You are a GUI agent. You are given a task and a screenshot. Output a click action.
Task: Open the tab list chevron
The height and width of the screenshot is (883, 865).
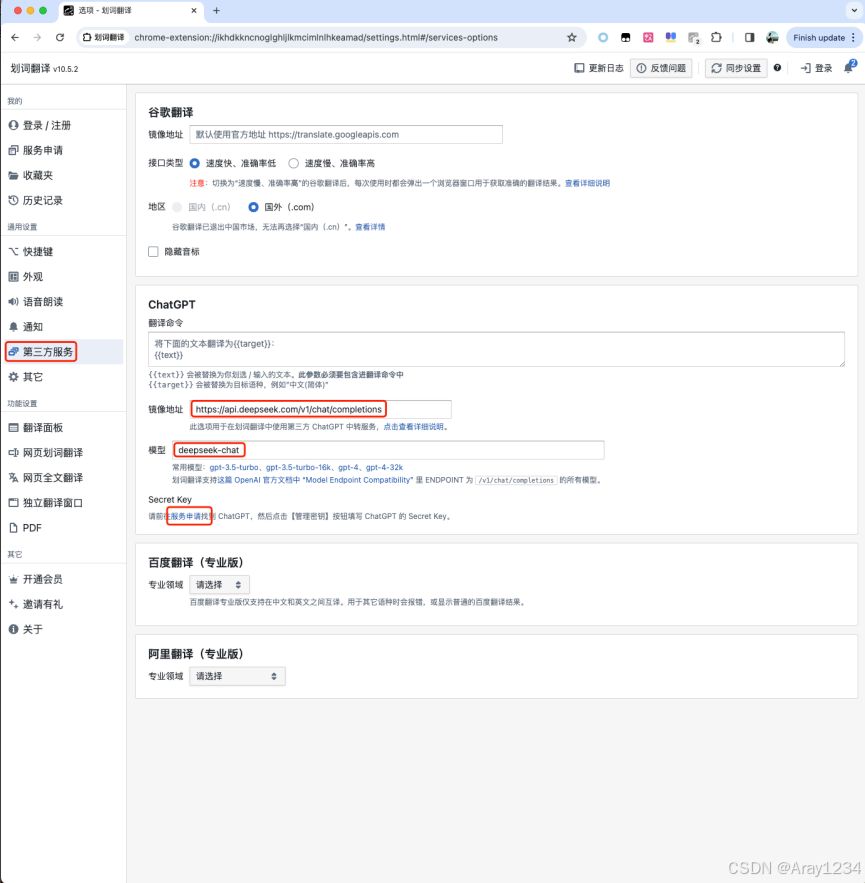(854, 11)
